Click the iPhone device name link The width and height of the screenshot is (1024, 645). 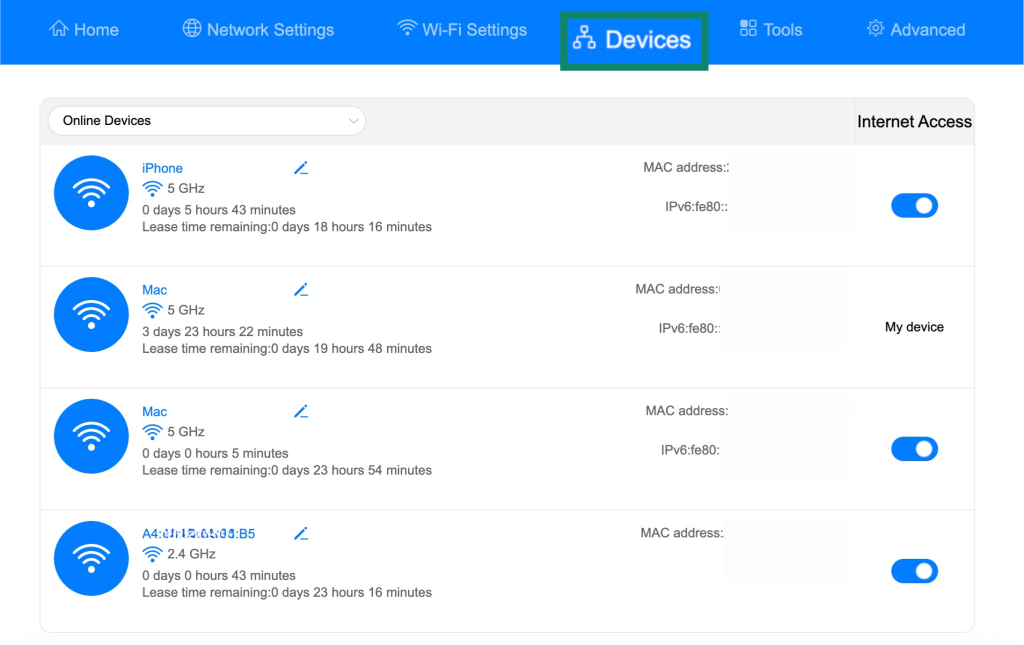coord(163,168)
